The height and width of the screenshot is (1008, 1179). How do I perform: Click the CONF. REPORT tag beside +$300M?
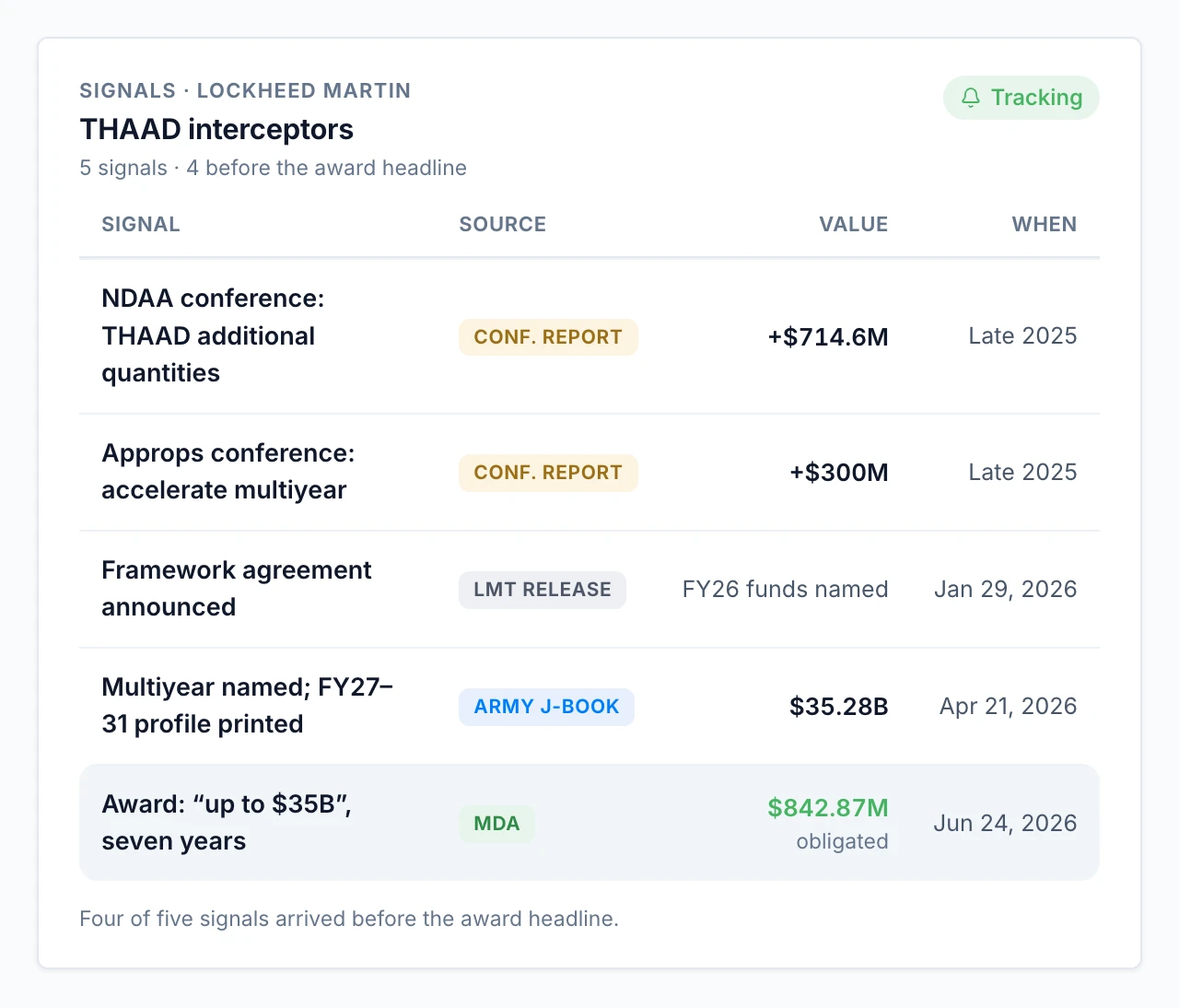coord(548,473)
